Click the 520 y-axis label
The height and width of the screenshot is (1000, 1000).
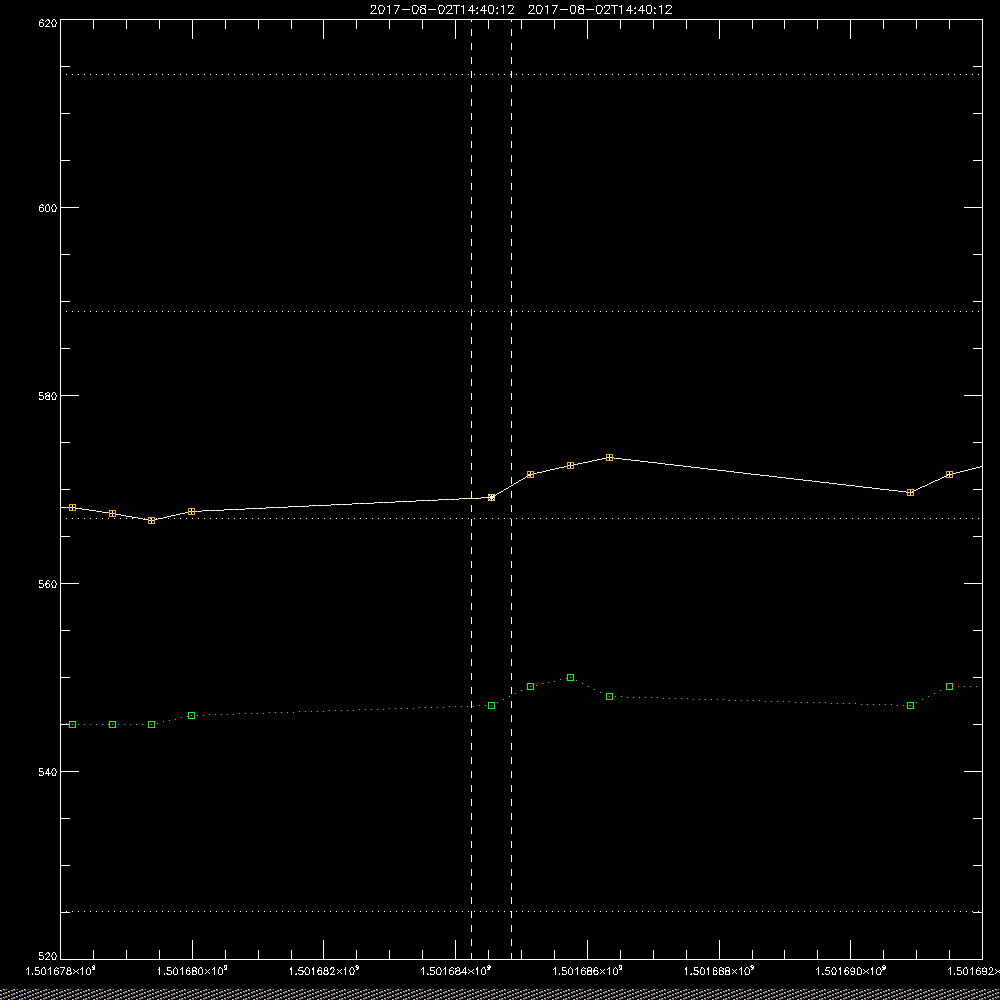pos(49,957)
